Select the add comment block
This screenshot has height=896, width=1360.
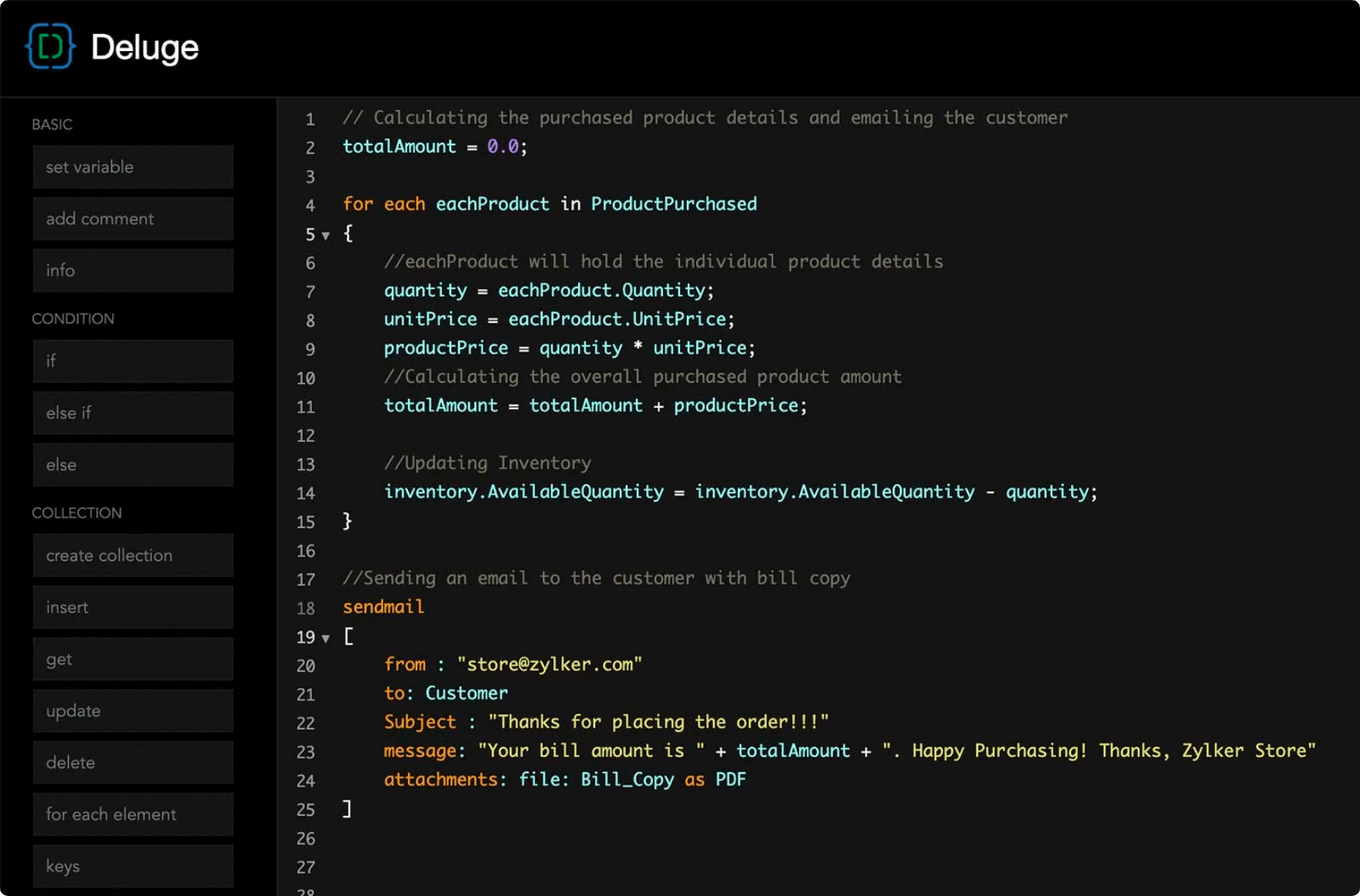coord(133,219)
